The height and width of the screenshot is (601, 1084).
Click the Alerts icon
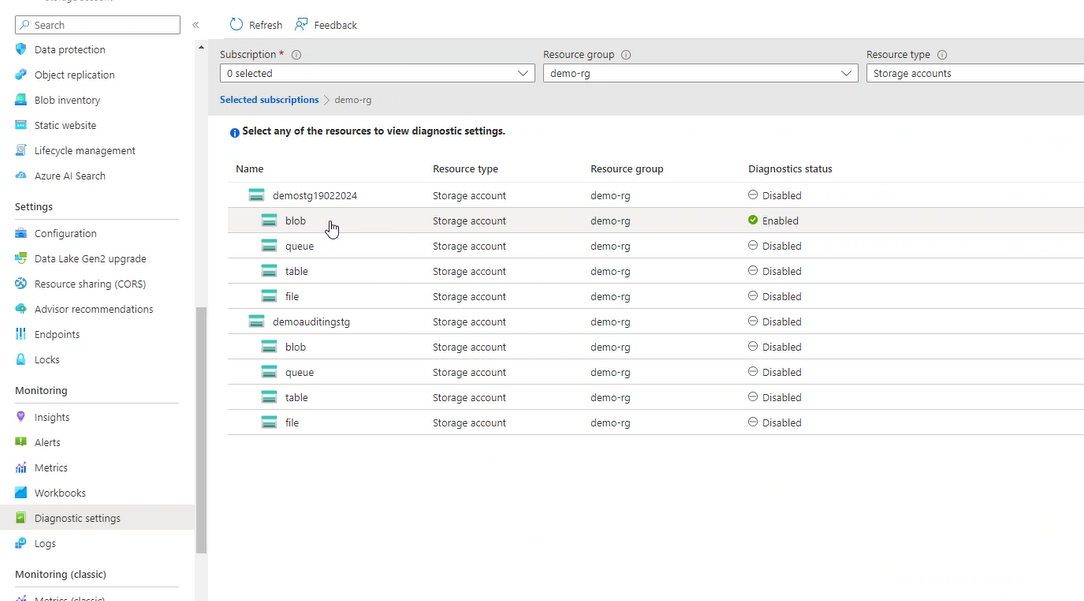pyautogui.click(x=21, y=443)
